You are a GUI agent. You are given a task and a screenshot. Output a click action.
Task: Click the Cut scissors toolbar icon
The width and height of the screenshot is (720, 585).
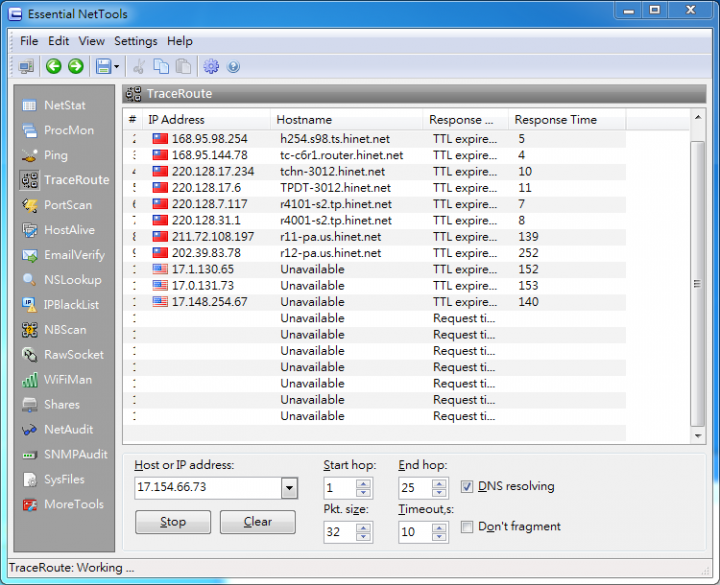[x=139, y=67]
